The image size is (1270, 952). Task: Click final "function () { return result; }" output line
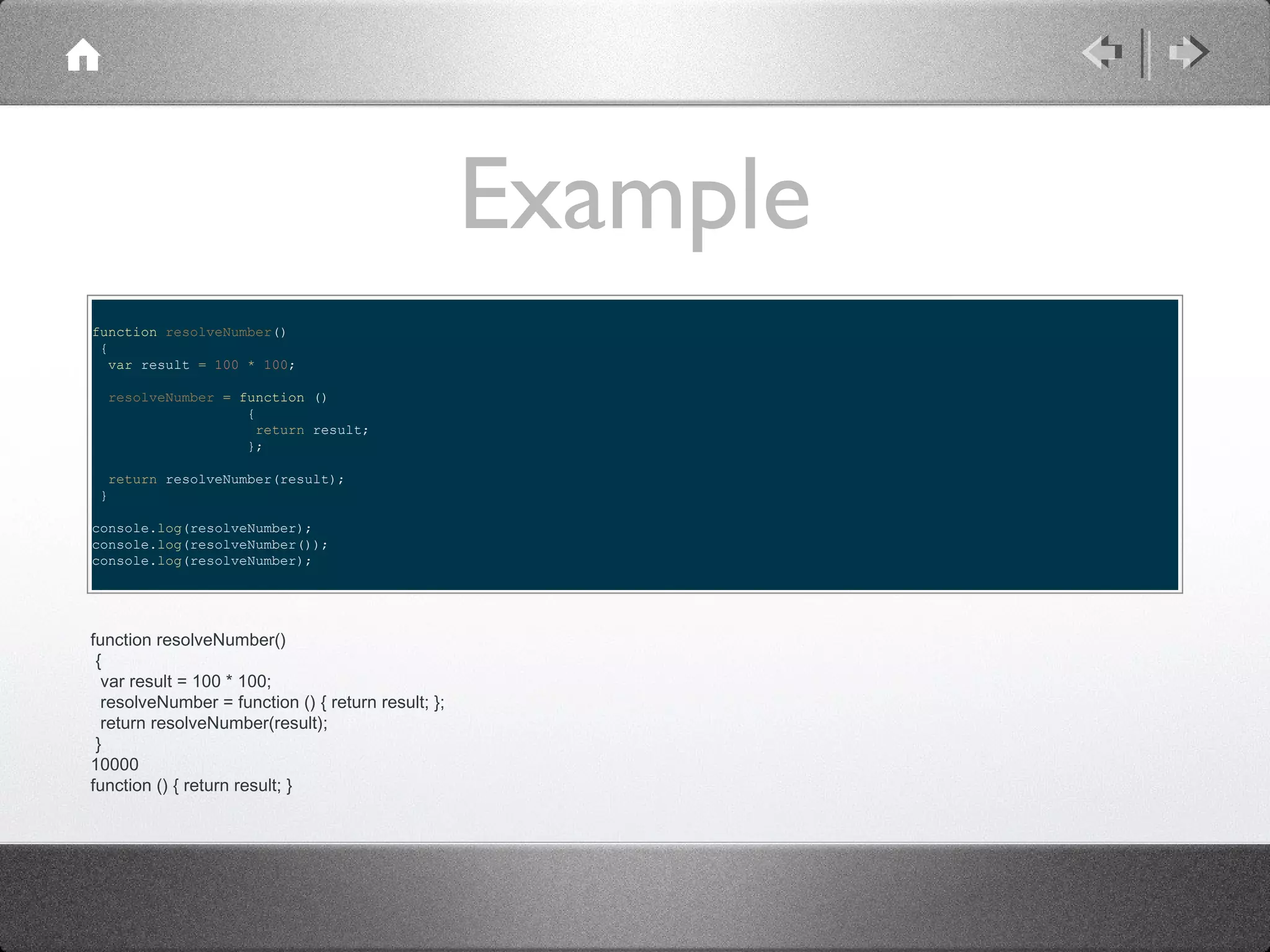click(191, 786)
